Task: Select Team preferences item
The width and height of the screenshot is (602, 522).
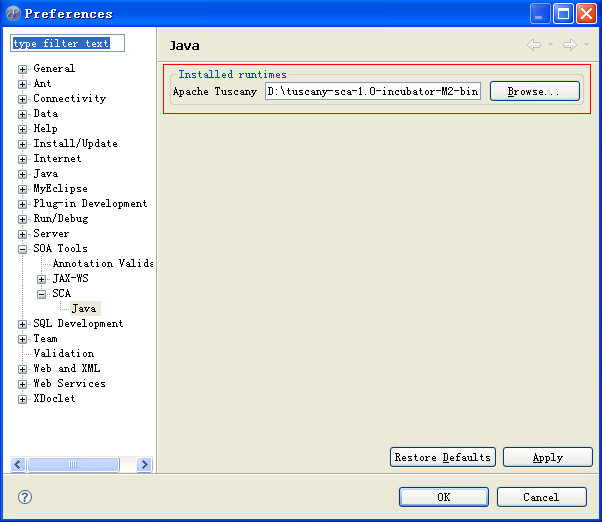Action: tap(45, 339)
